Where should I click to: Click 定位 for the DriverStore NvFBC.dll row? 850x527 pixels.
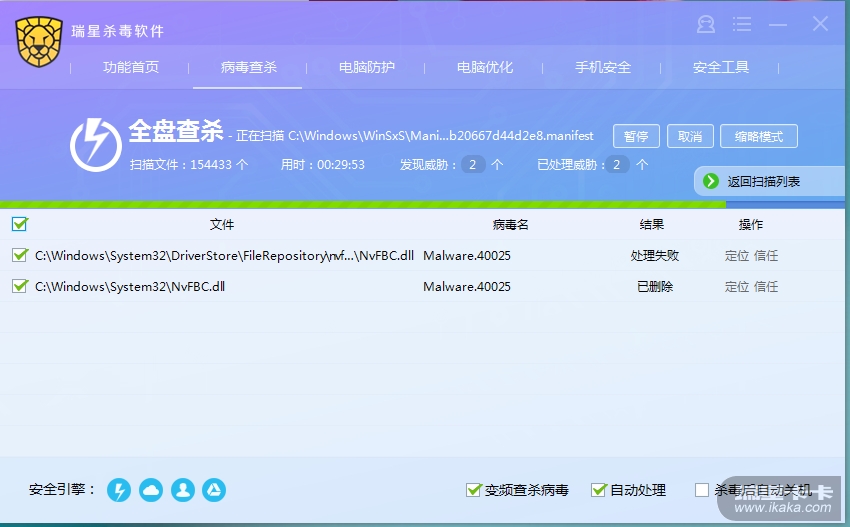pos(737,255)
